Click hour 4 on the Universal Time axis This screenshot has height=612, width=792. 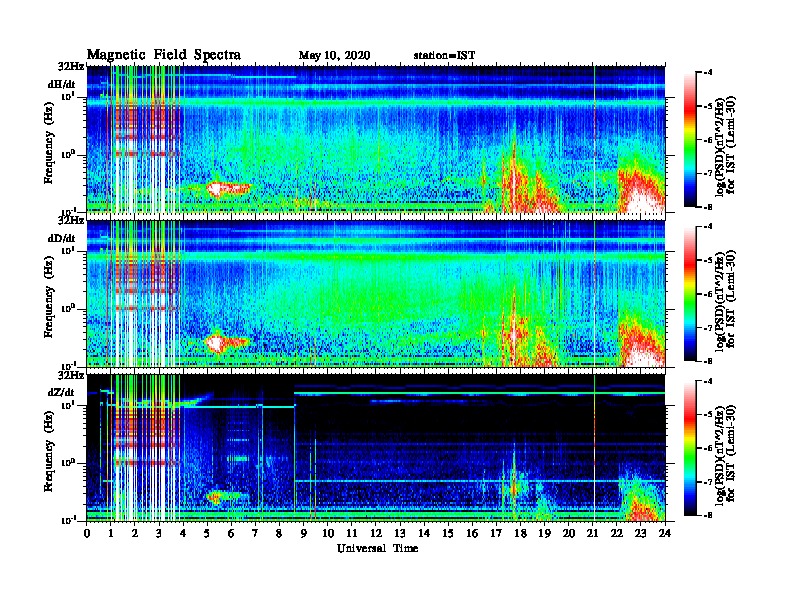click(x=183, y=534)
